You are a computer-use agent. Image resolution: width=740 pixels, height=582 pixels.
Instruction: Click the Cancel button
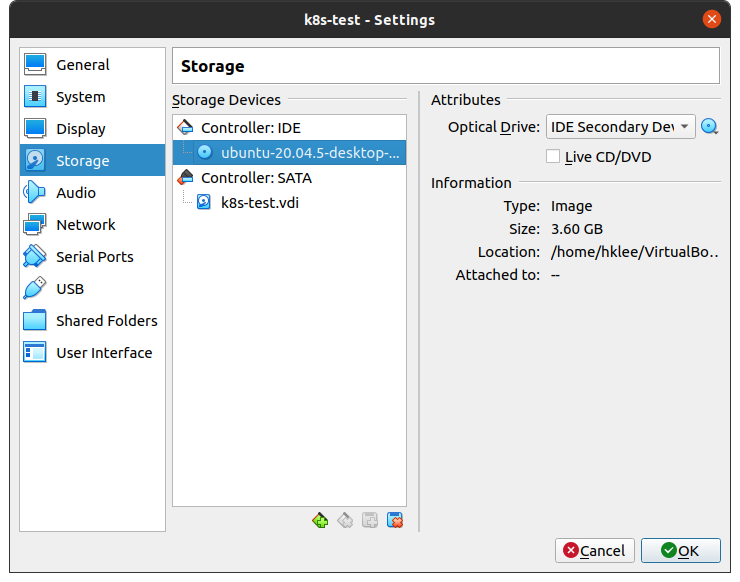(595, 550)
